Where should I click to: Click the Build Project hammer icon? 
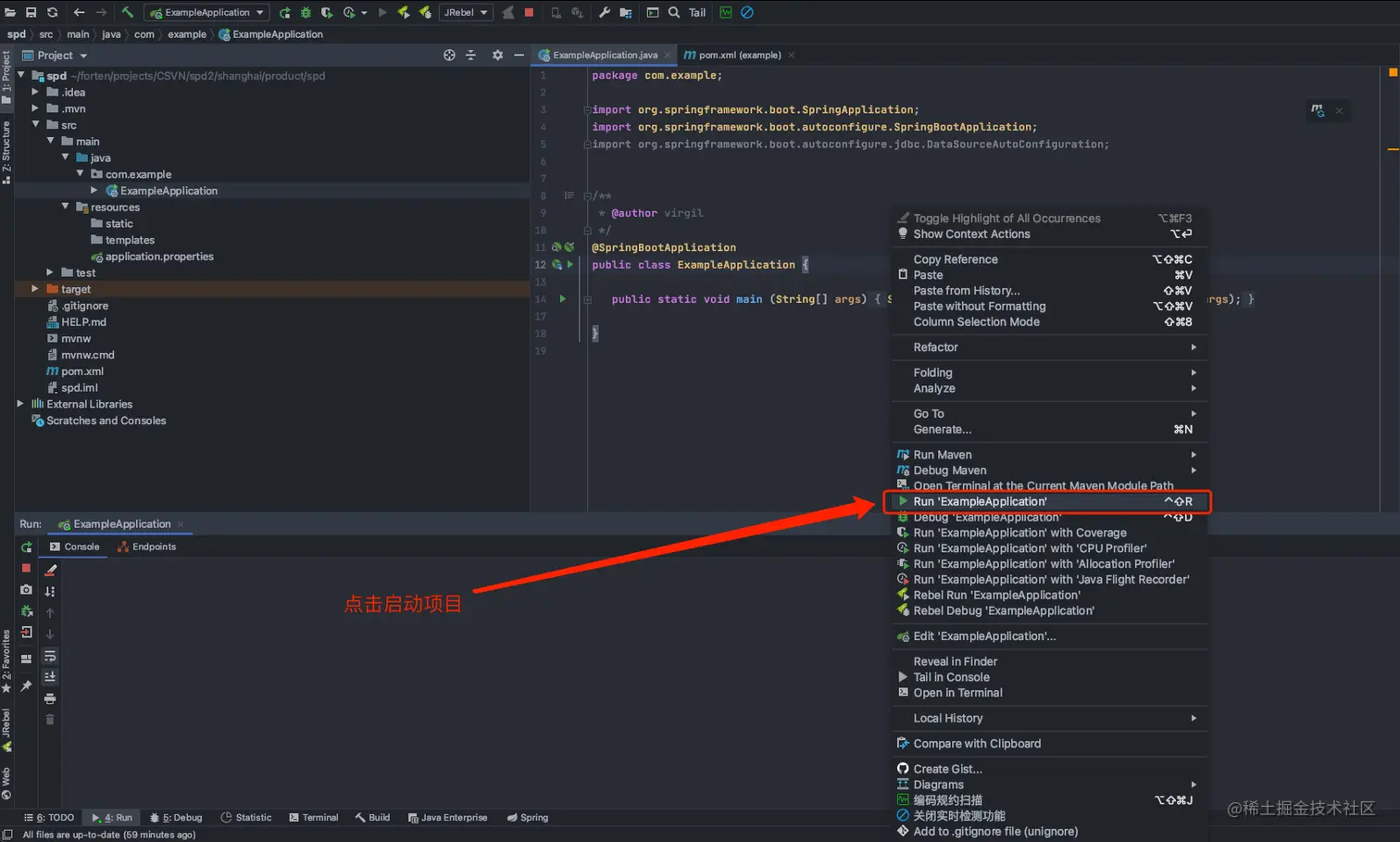pyautogui.click(x=128, y=12)
